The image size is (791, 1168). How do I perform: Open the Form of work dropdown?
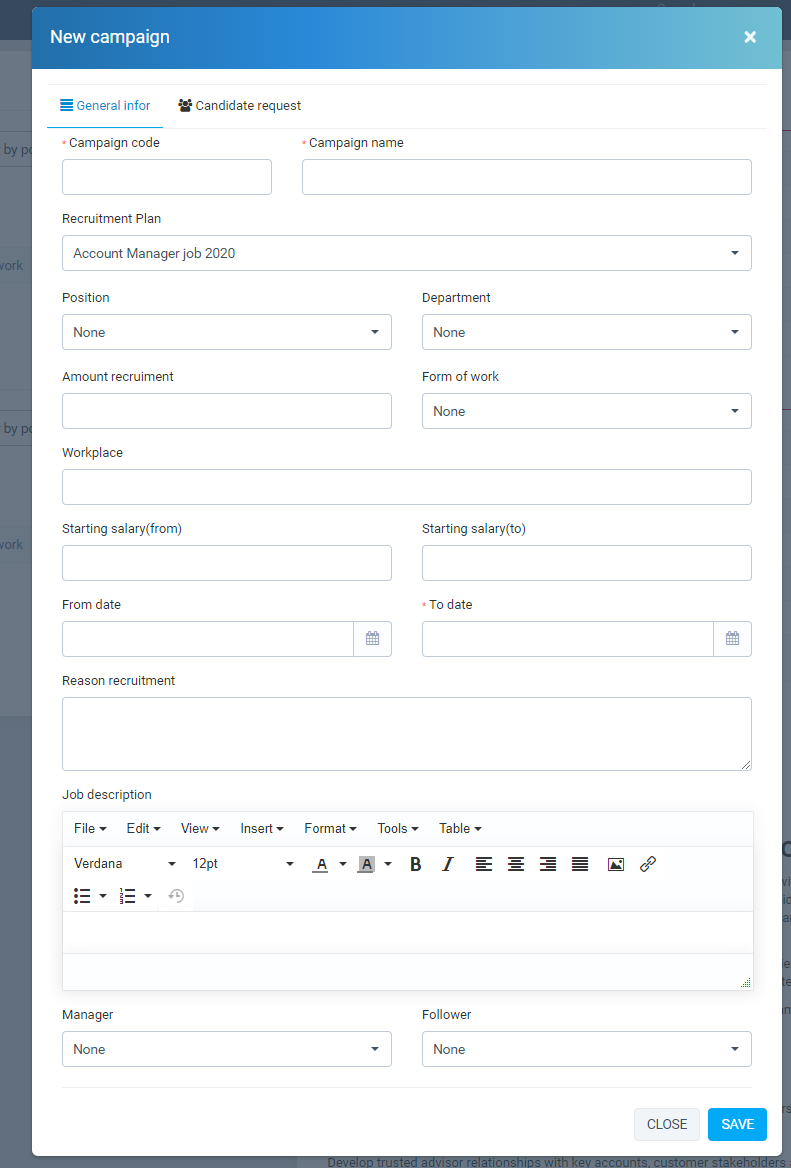pyautogui.click(x=586, y=411)
